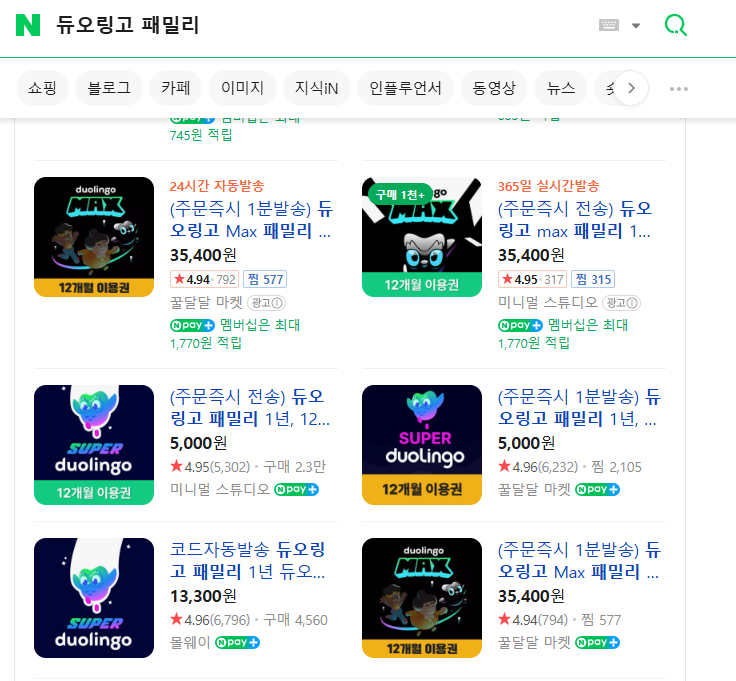Open 코드자동발송 듀오링고 패밀리 1년 product link
The height and width of the screenshot is (681, 736).
click(248, 561)
